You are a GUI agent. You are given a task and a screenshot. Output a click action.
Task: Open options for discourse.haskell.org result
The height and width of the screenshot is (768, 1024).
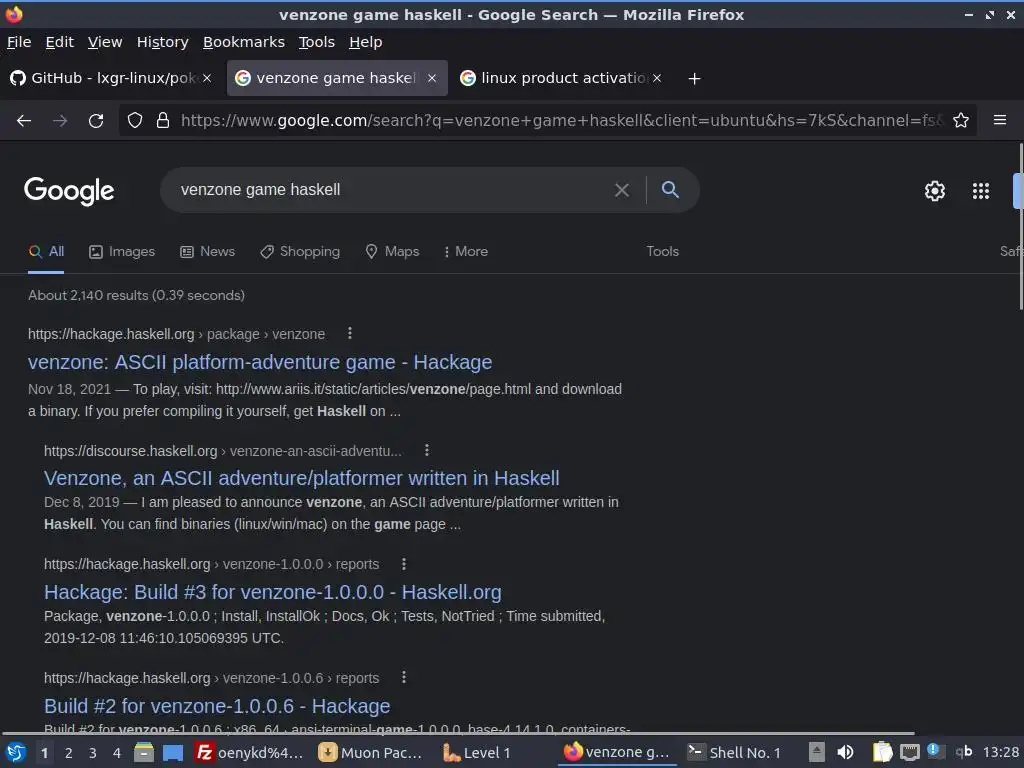[426, 451]
